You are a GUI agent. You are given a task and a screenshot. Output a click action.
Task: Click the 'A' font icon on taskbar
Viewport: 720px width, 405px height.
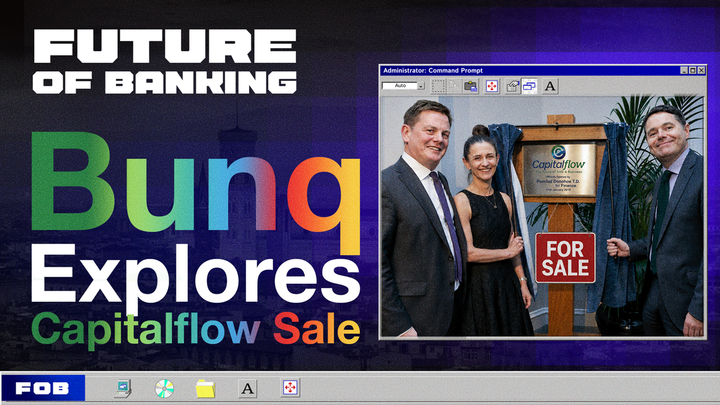click(248, 388)
